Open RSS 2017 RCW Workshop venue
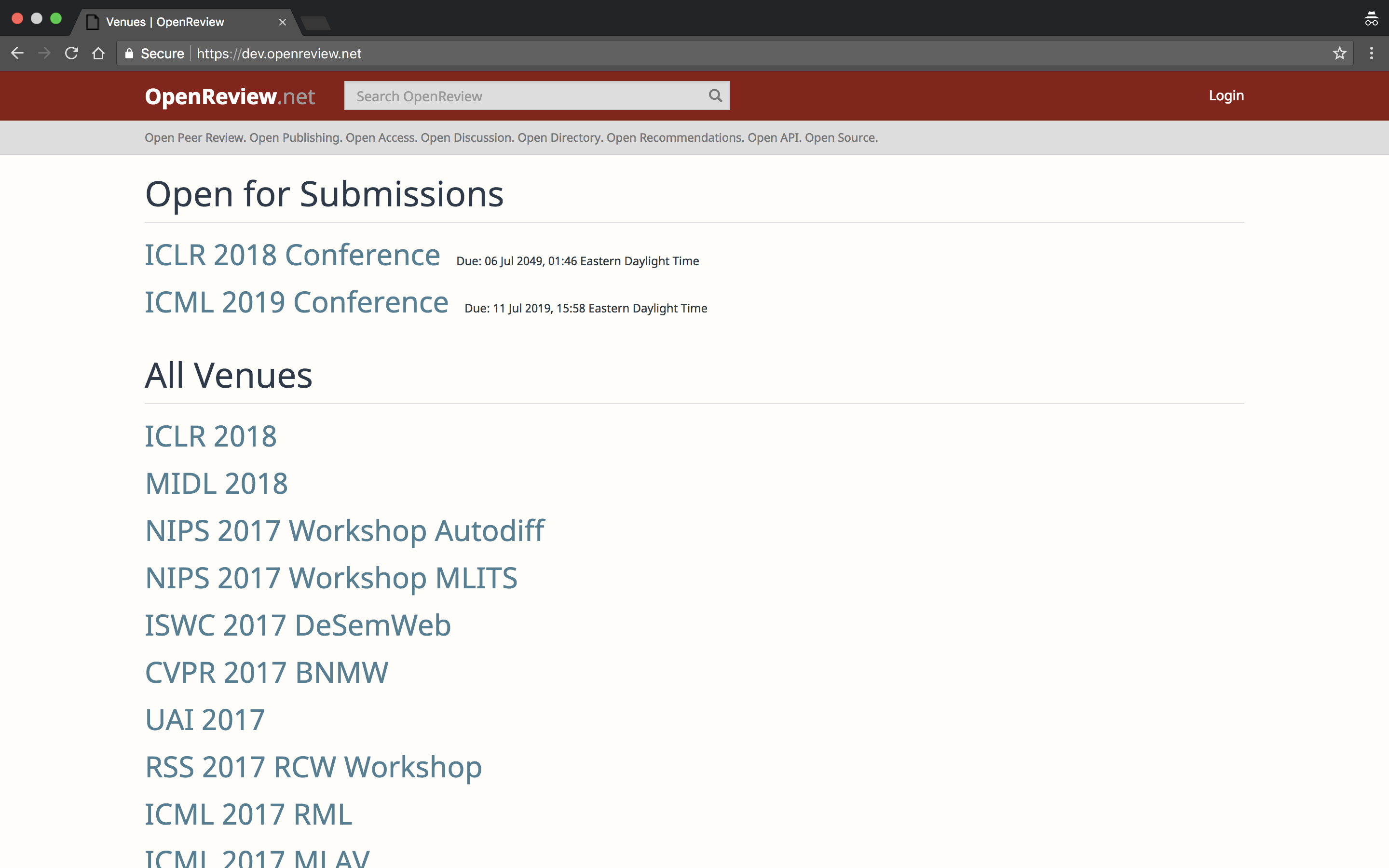 click(313, 768)
